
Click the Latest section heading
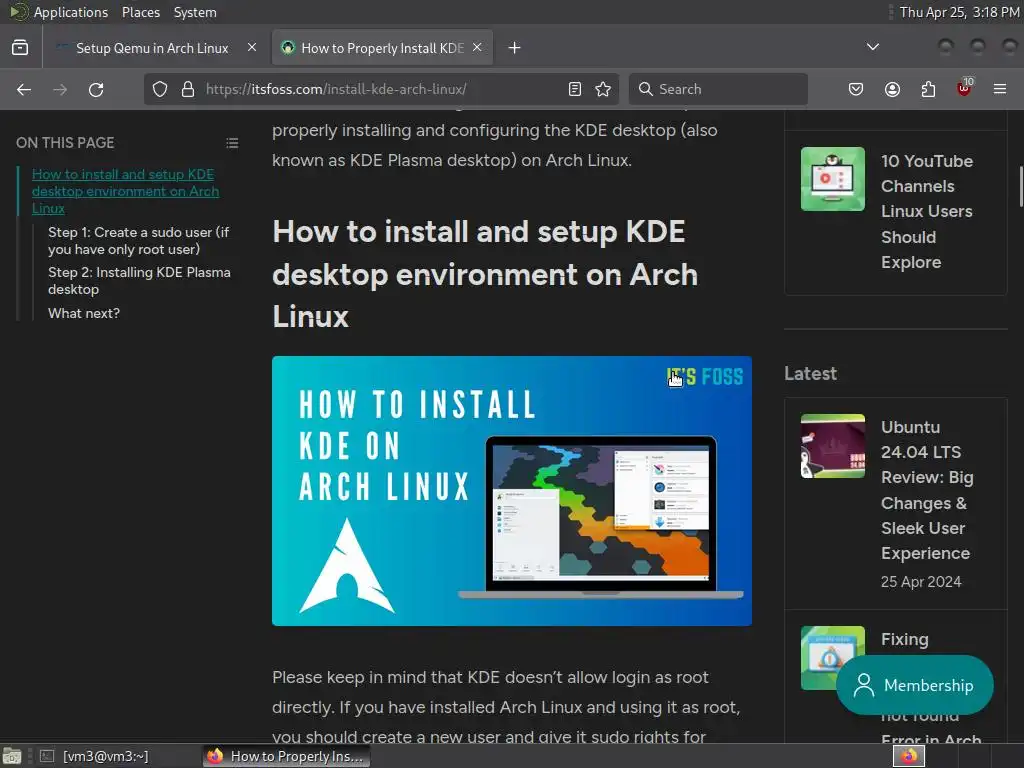tap(810, 374)
